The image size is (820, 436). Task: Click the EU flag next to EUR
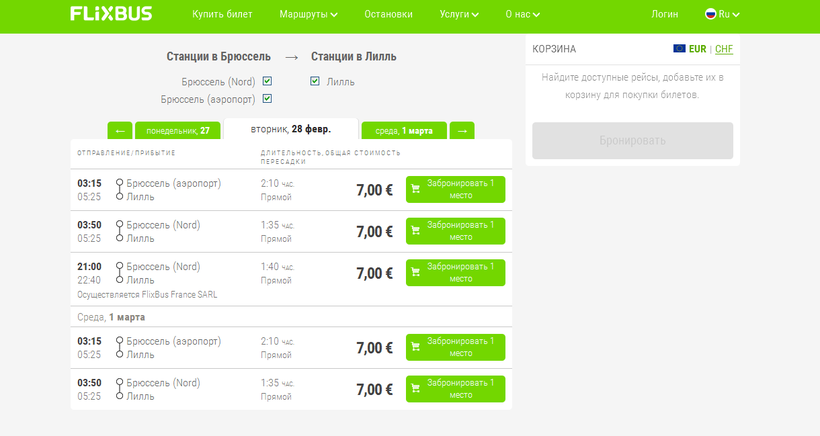pos(680,48)
